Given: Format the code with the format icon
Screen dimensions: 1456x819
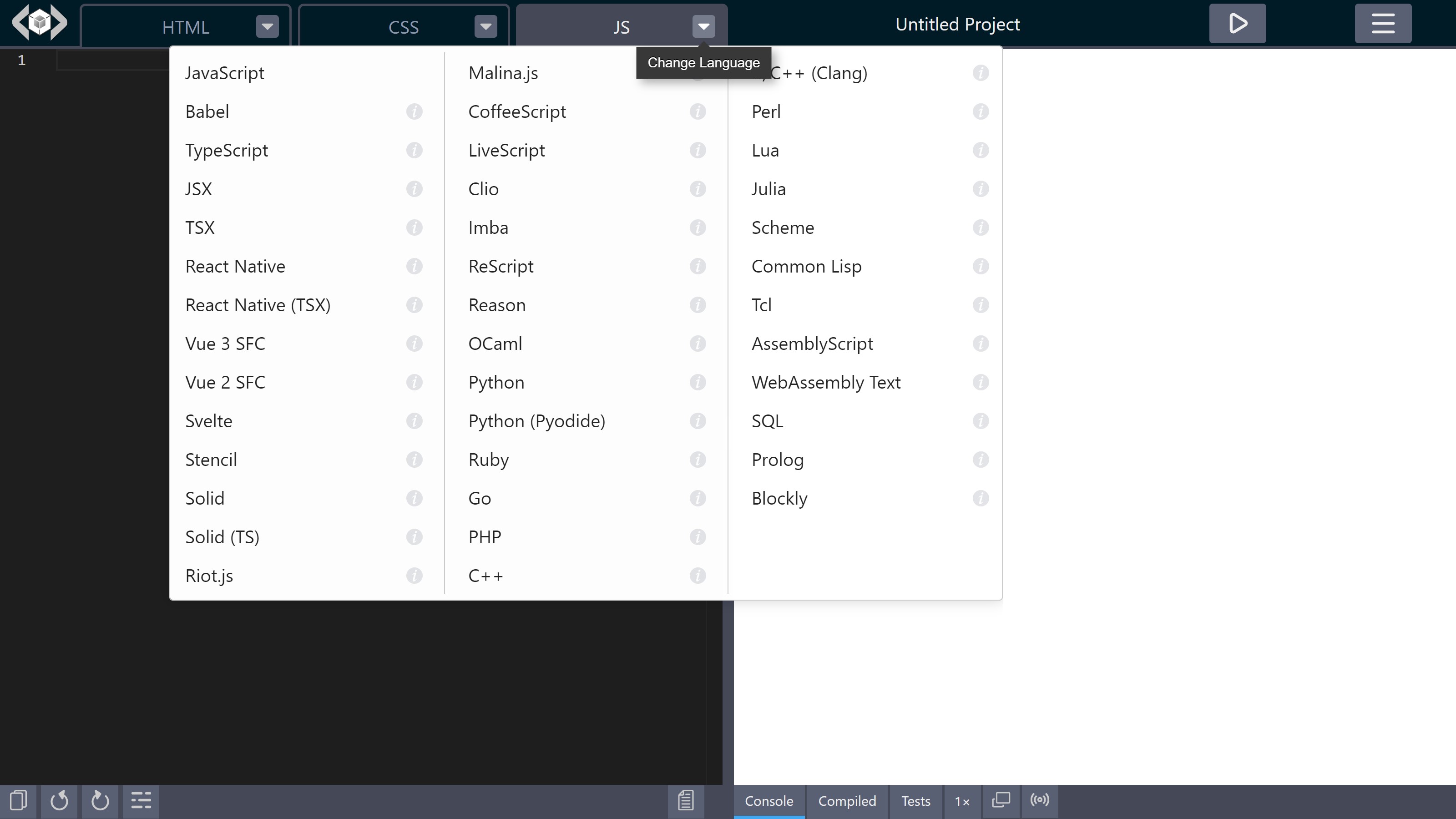Looking at the screenshot, I should (141, 800).
